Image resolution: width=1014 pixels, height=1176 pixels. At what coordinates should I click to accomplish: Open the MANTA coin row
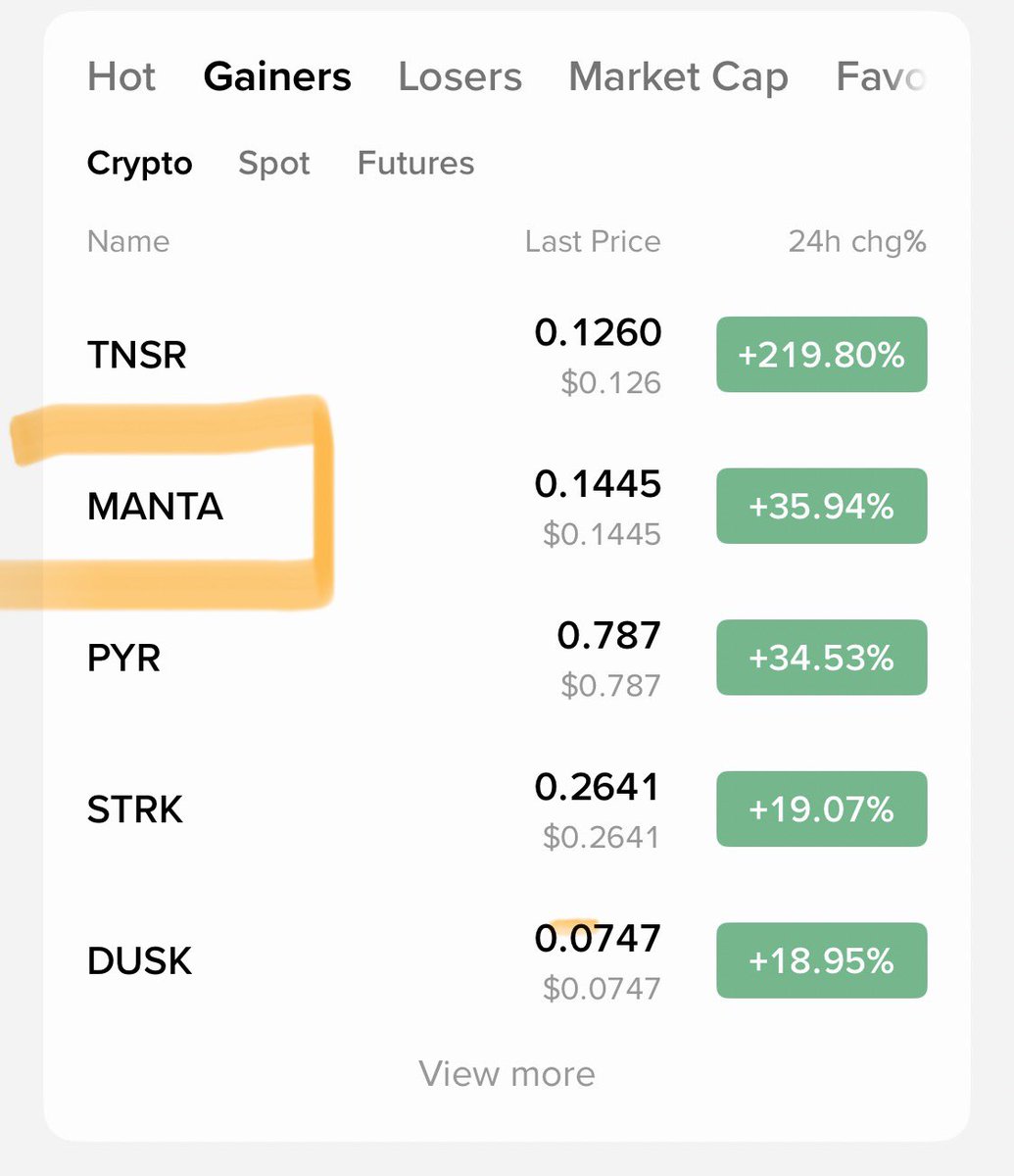pyautogui.click(x=507, y=507)
